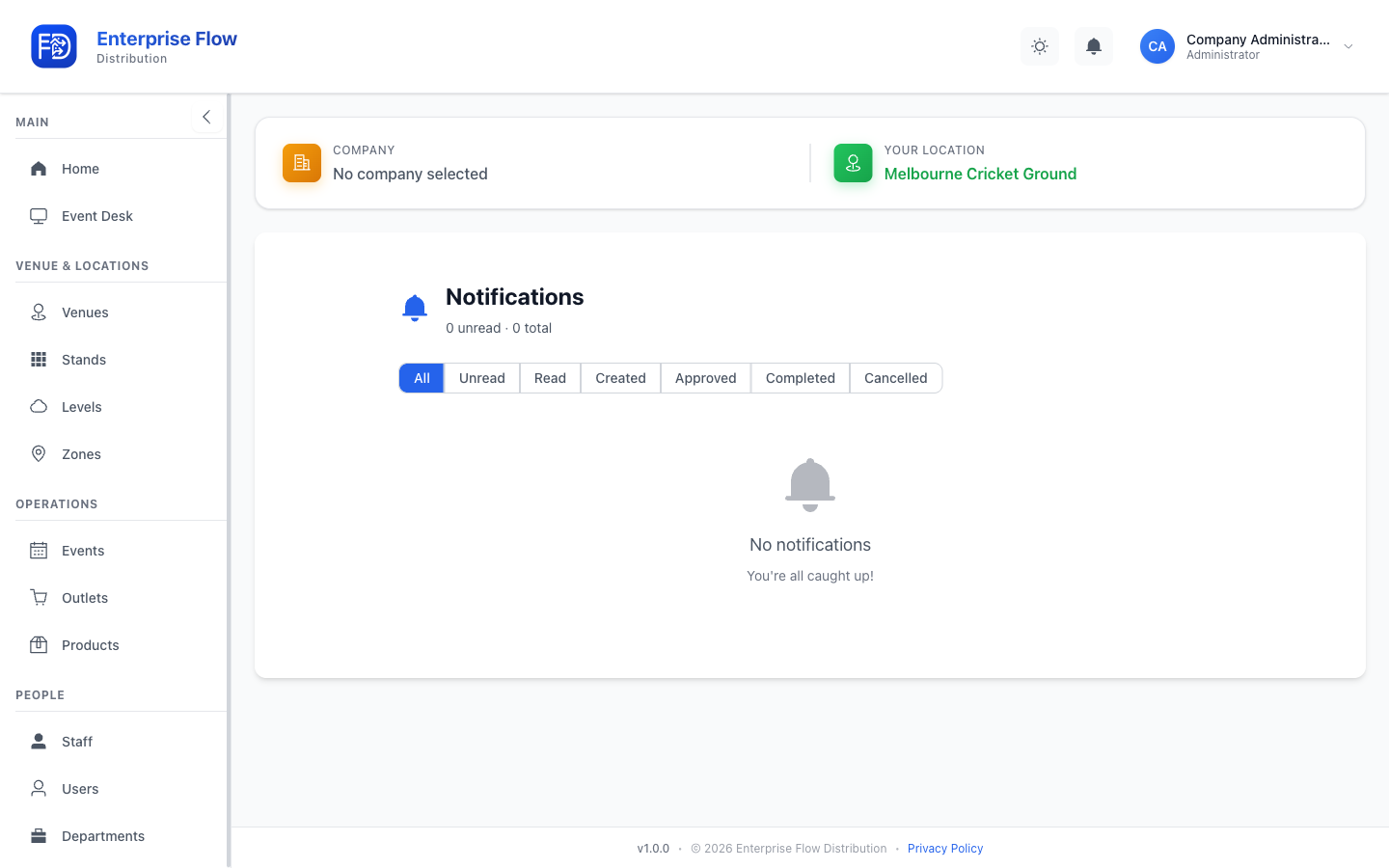Click the Home house icon
Screen dimensions: 1389x868
pos(39,169)
